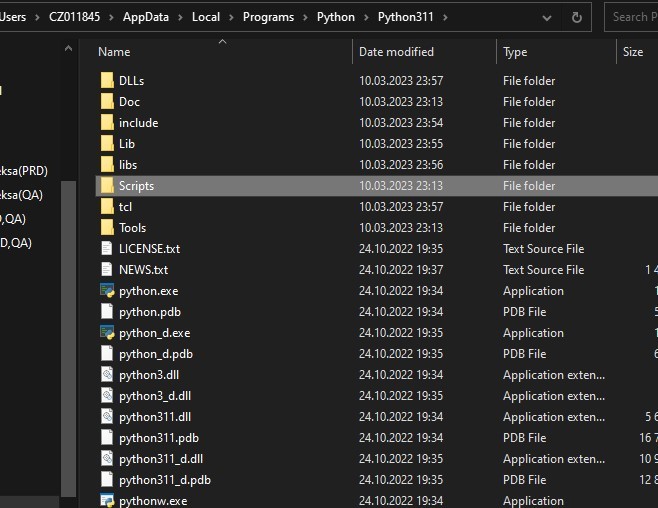
Task: Open the address bar history dropdown
Action: point(546,18)
